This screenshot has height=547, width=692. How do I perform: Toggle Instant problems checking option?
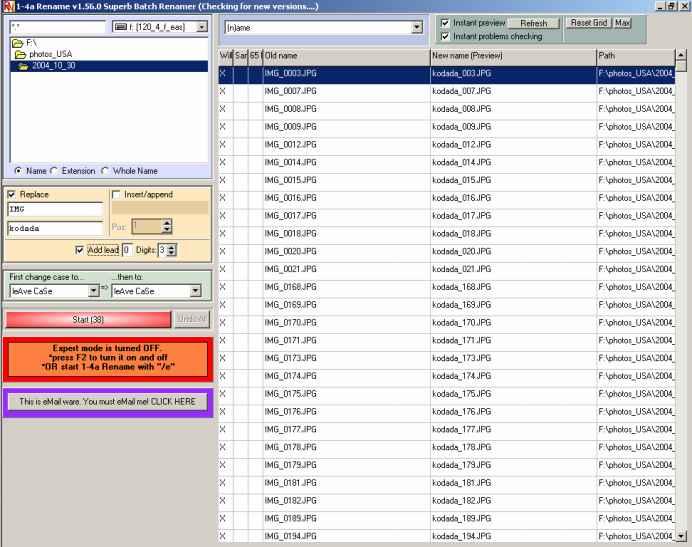tap(446, 36)
